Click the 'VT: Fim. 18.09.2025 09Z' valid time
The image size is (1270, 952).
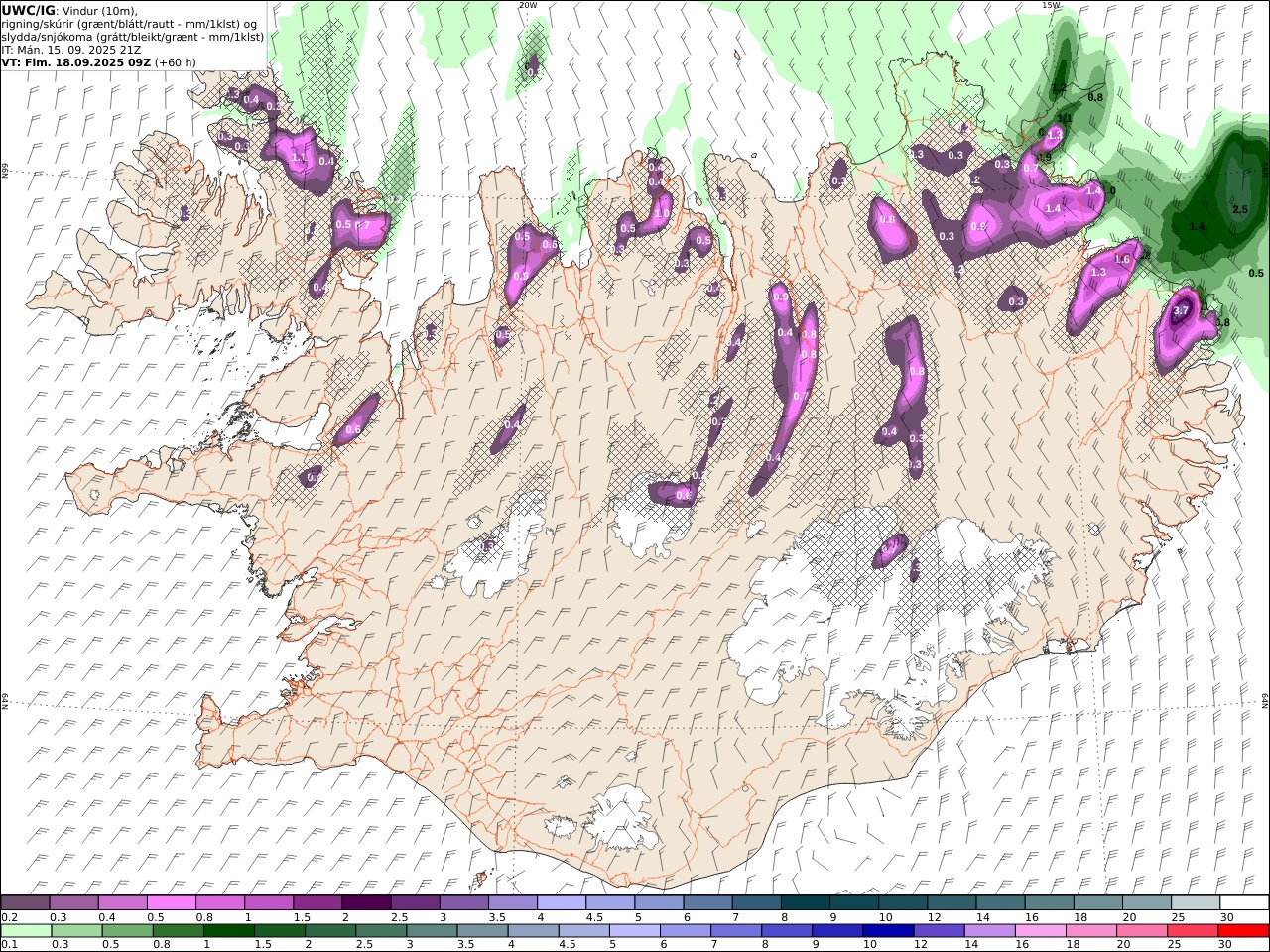point(75,62)
